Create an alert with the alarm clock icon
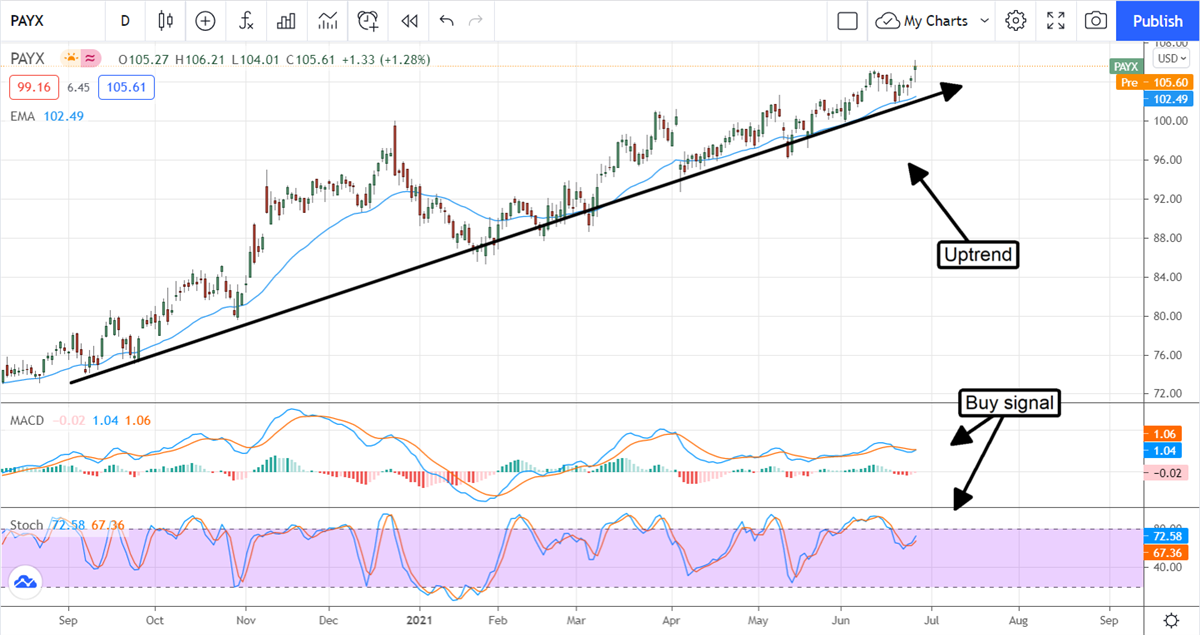This screenshot has height=635, width=1200. coord(368,20)
